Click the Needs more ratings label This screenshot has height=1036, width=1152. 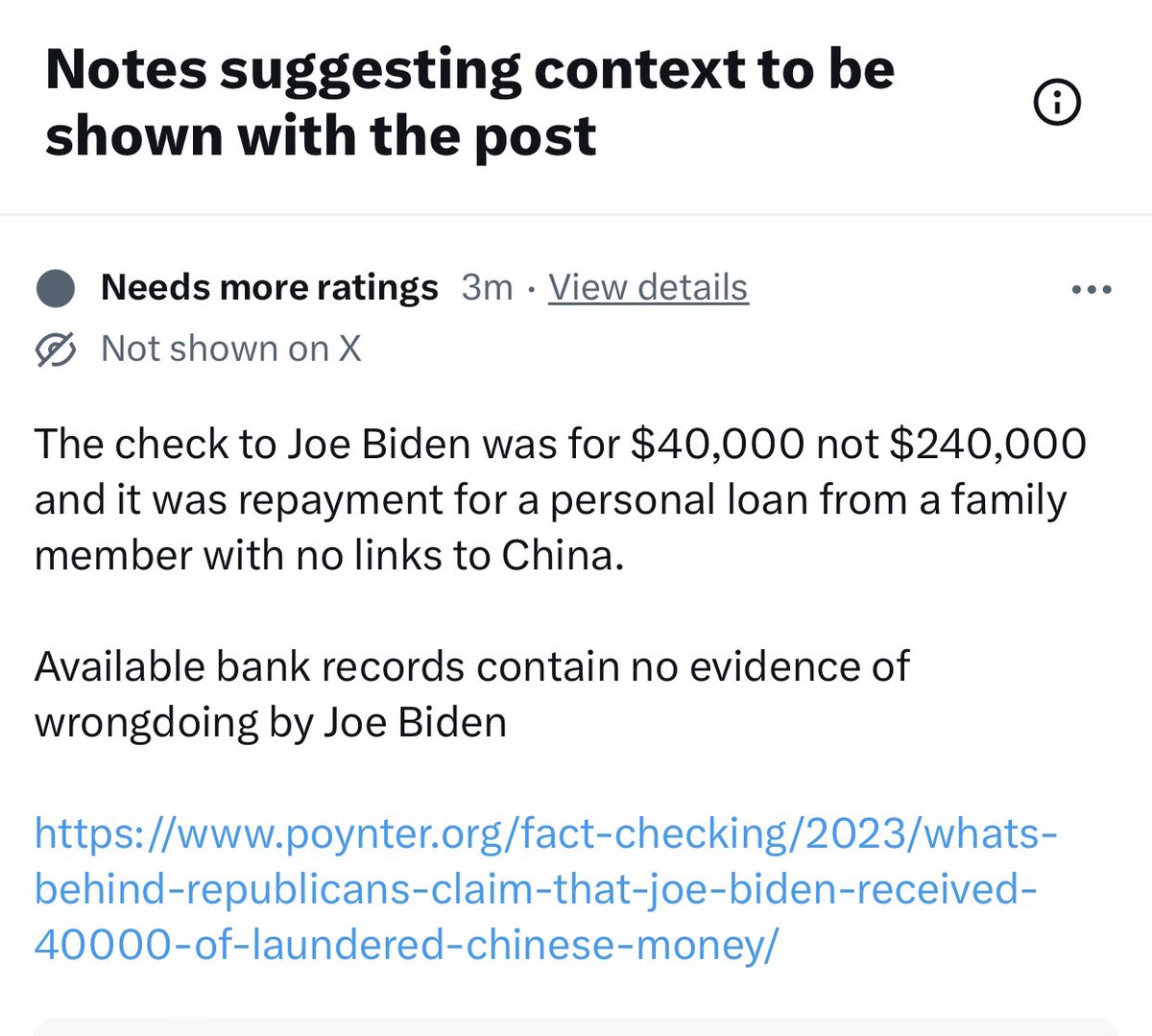click(269, 287)
